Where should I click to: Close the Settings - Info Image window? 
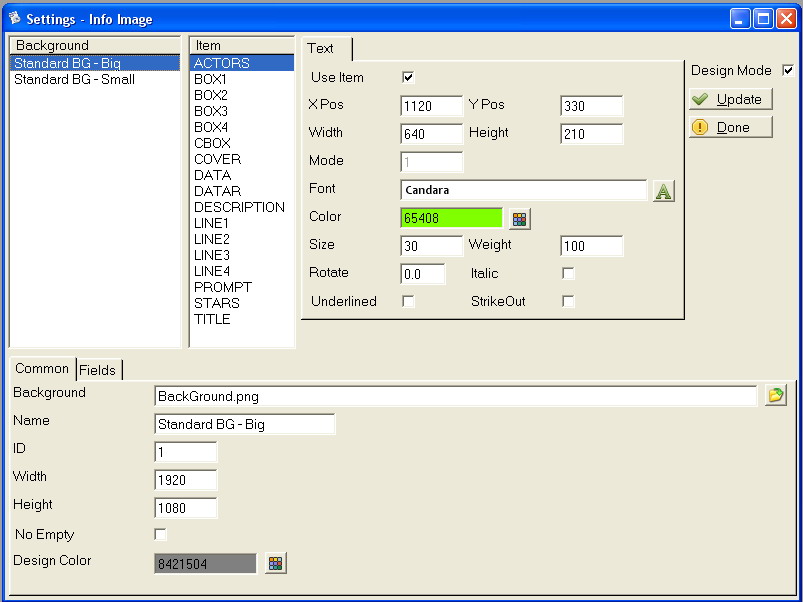click(x=786, y=19)
